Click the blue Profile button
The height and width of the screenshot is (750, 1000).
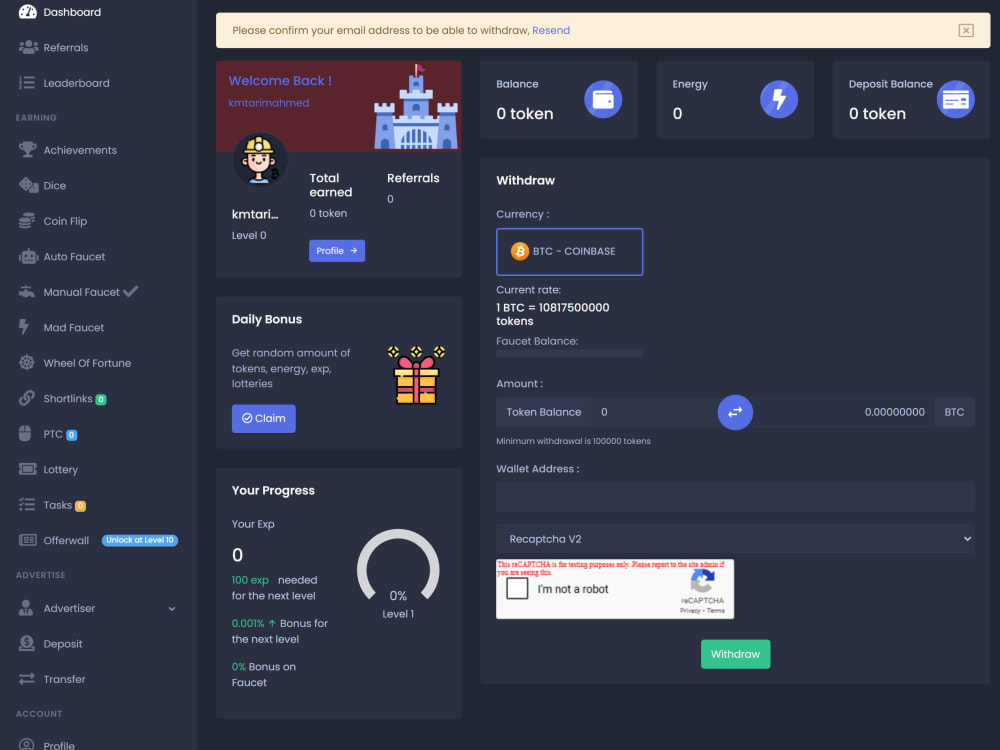(337, 251)
